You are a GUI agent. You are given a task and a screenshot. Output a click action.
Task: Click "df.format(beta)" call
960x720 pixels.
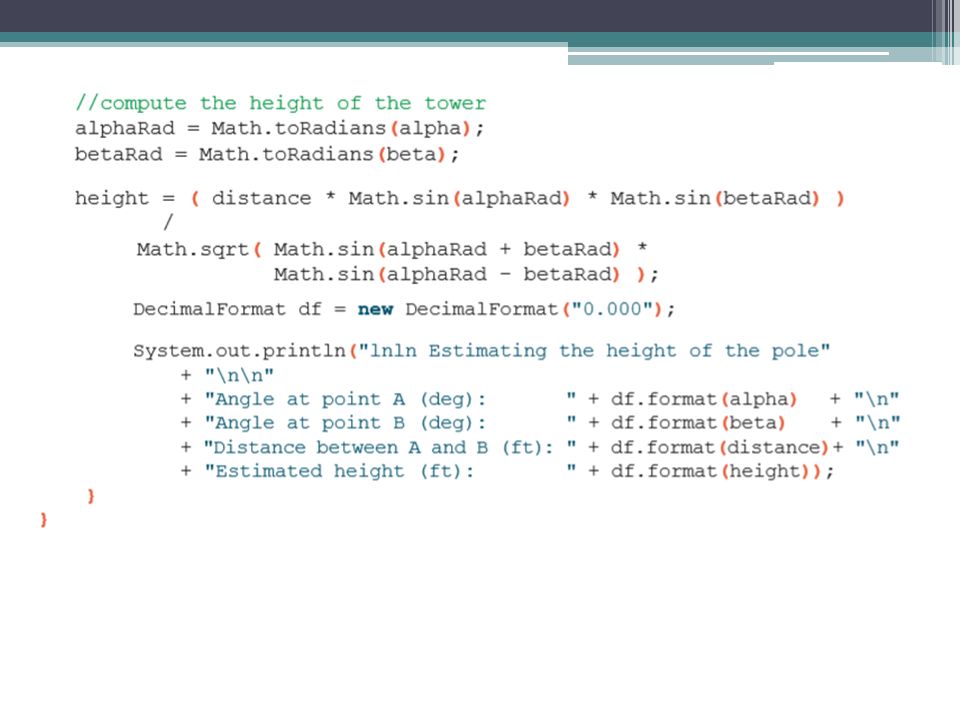click(697, 423)
